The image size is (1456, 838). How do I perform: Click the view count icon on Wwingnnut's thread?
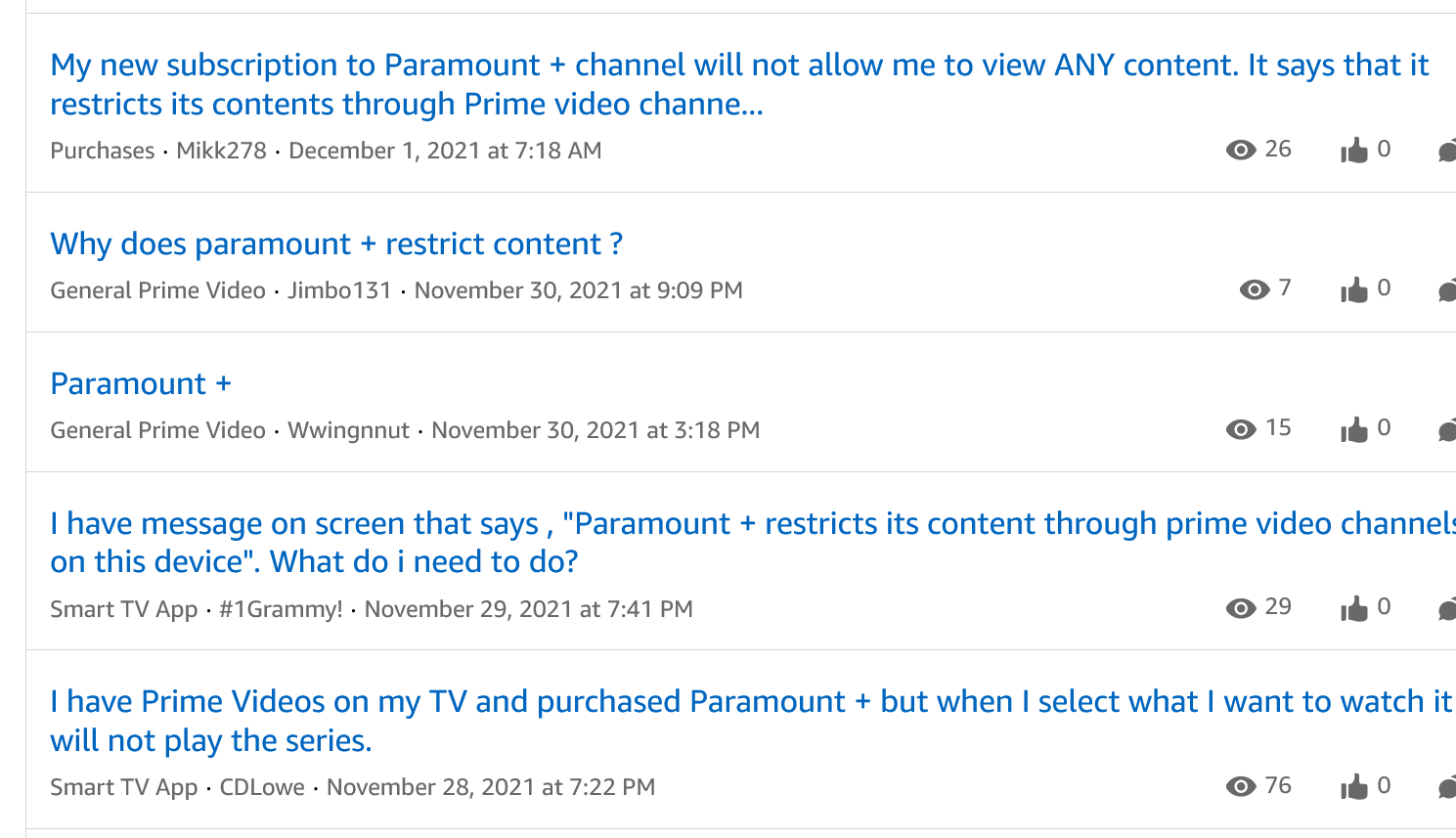1242,427
